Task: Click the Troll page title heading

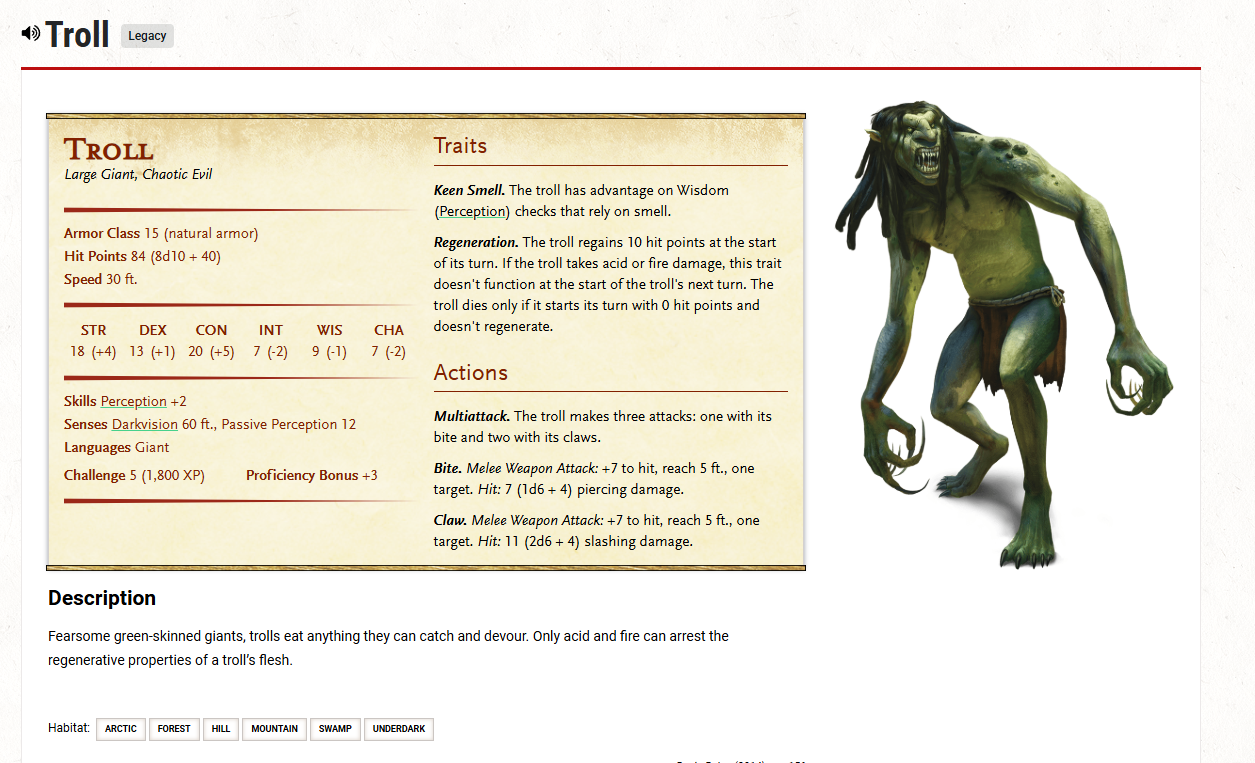Action: click(x=77, y=35)
